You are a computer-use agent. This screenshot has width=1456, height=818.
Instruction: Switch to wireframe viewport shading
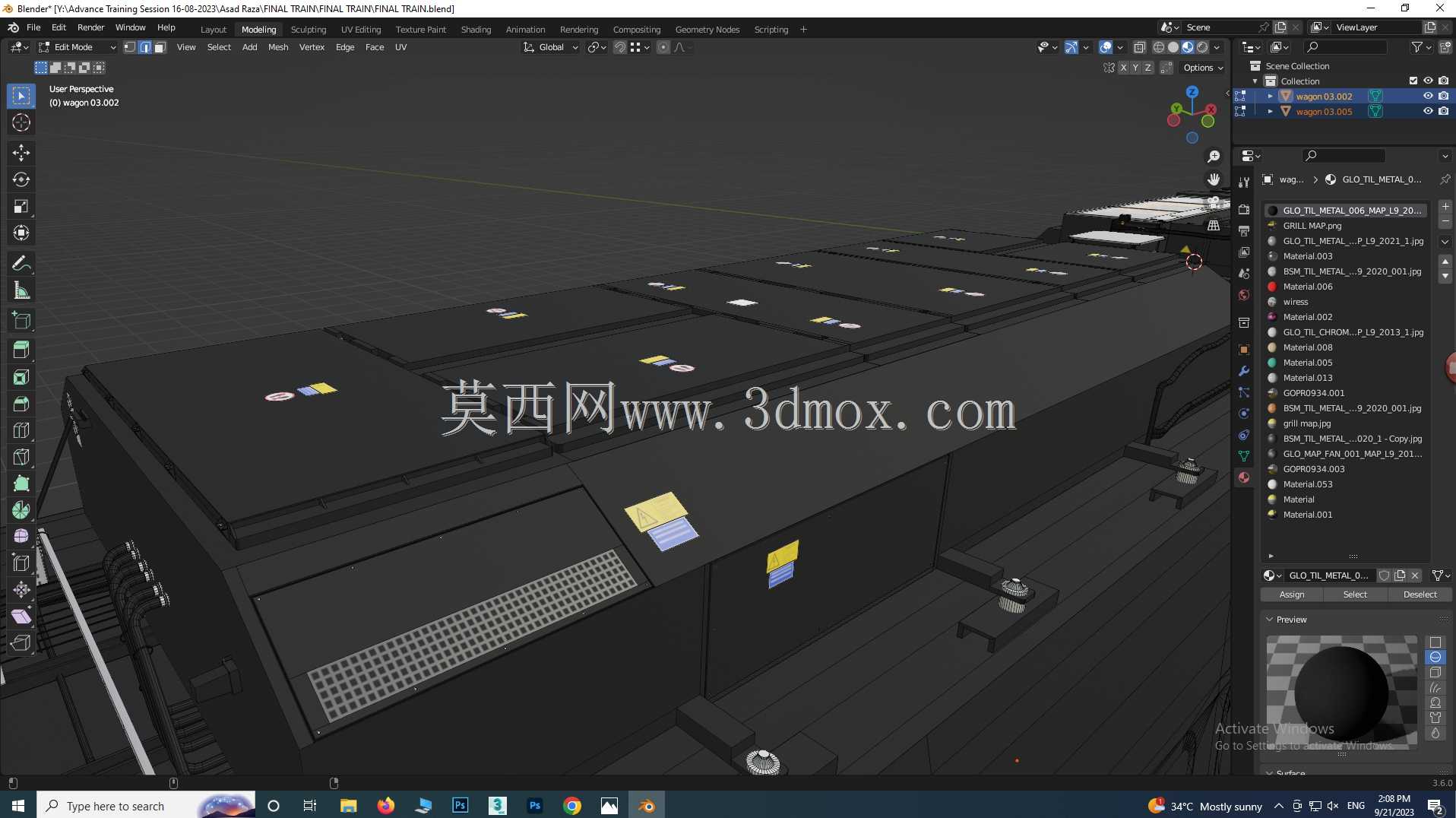point(1159,47)
